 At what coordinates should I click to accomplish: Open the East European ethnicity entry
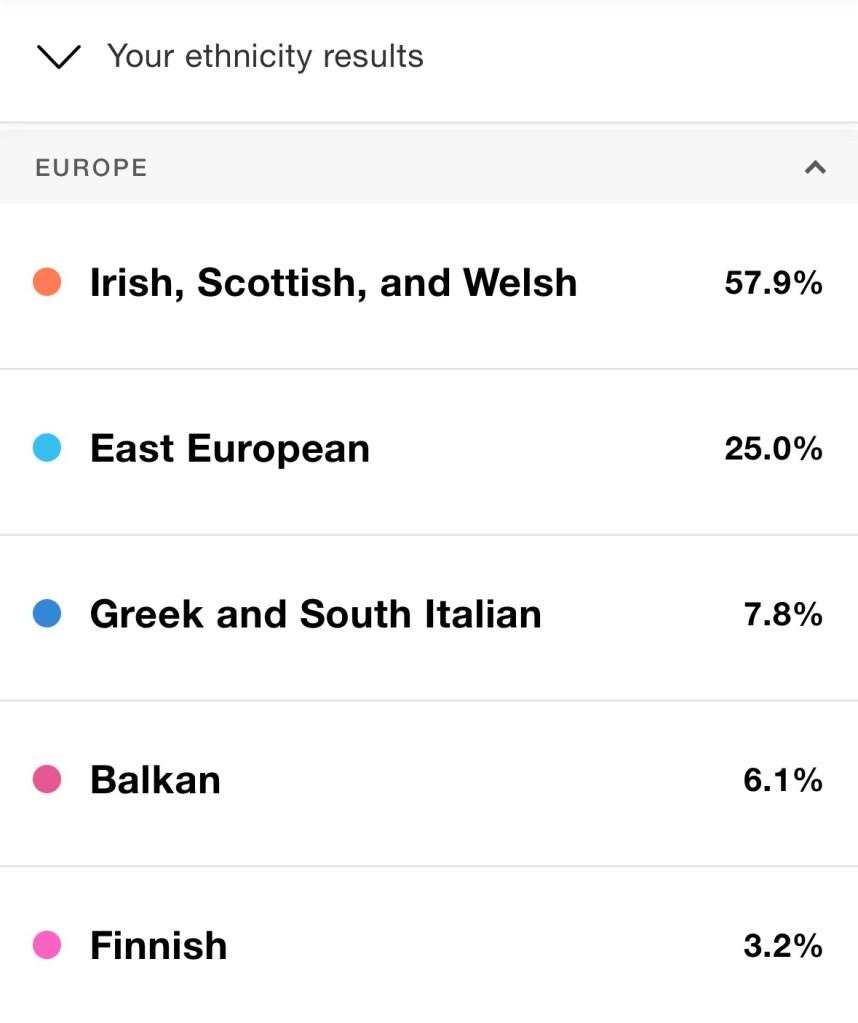[230, 449]
